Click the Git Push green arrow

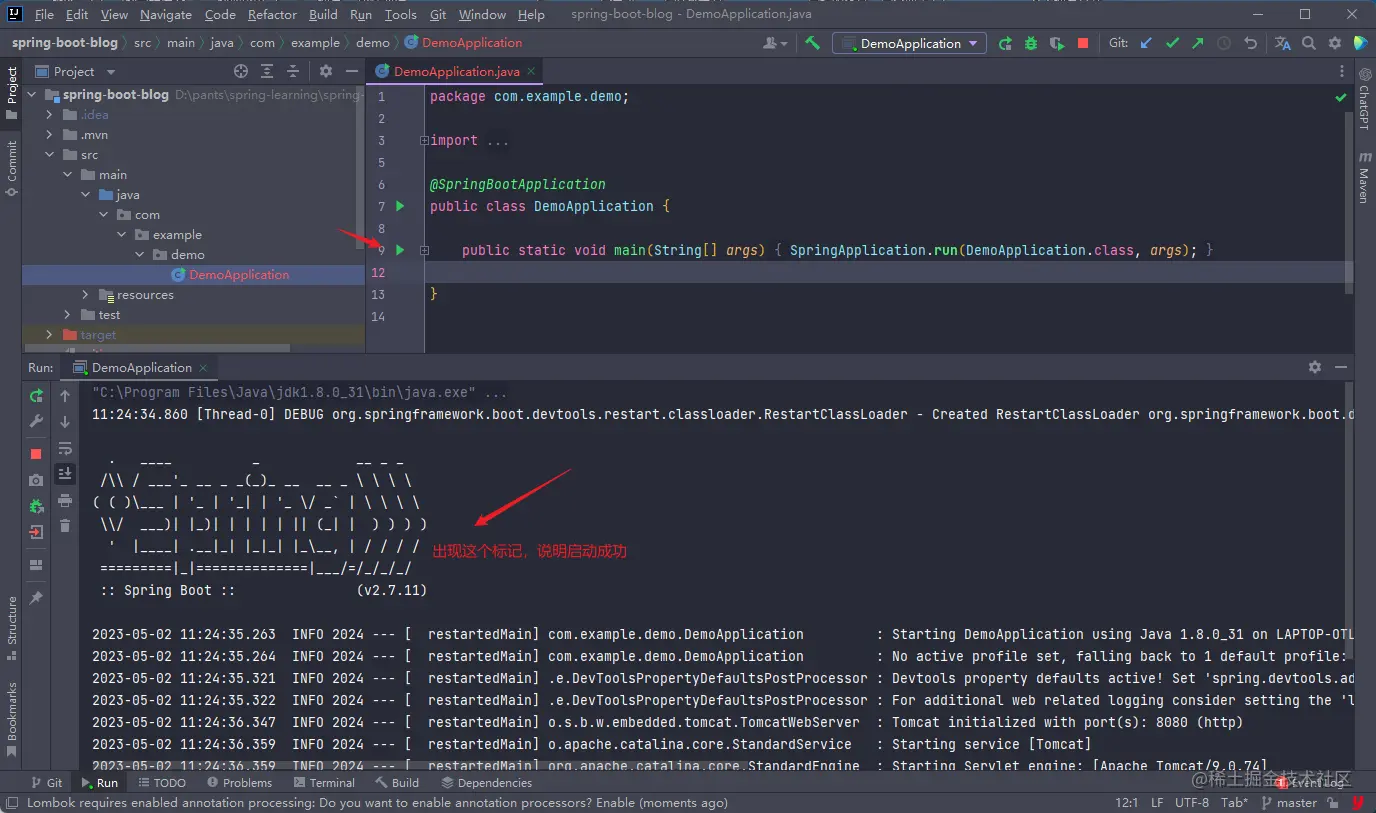coord(1197,43)
